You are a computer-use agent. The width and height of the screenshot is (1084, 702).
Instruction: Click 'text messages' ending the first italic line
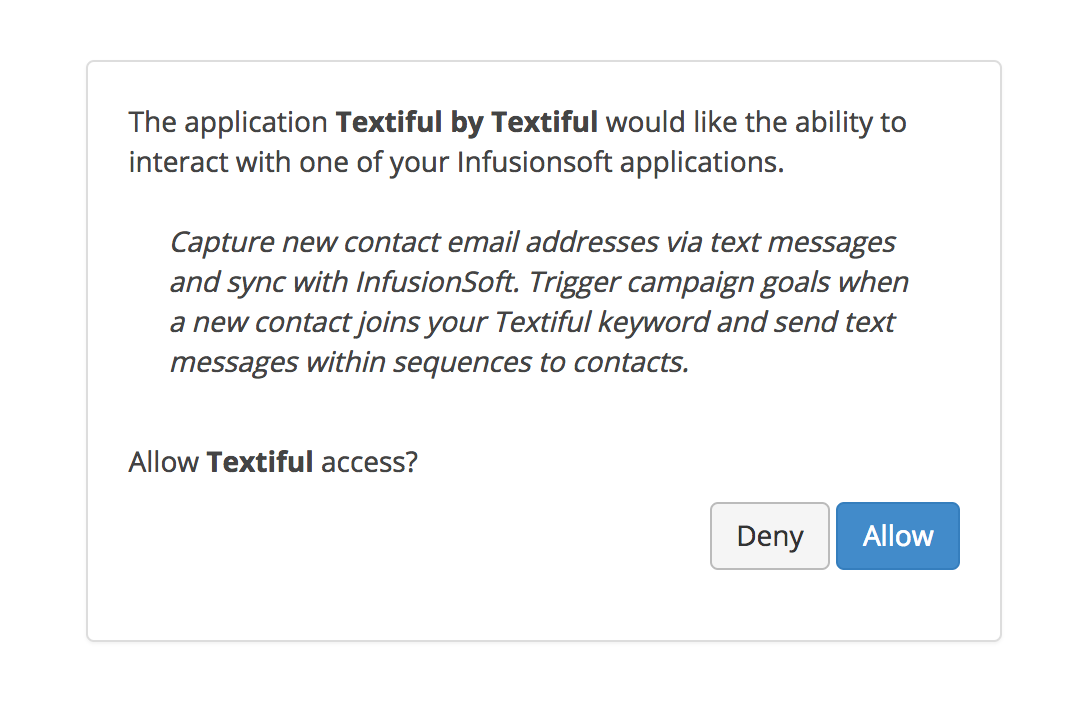click(803, 243)
